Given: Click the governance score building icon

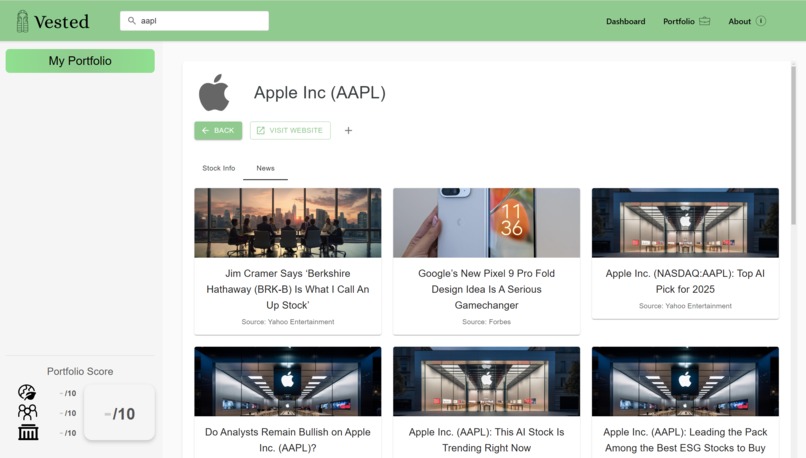Looking at the screenshot, I should [x=28, y=432].
